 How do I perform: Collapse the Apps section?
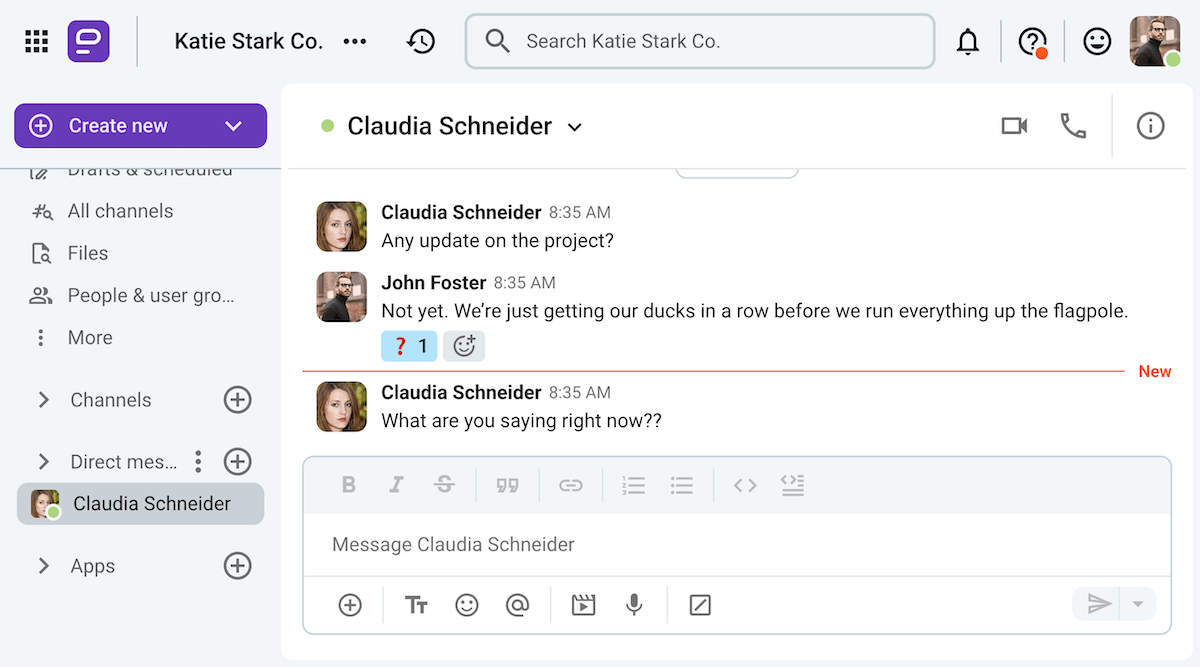44,565
